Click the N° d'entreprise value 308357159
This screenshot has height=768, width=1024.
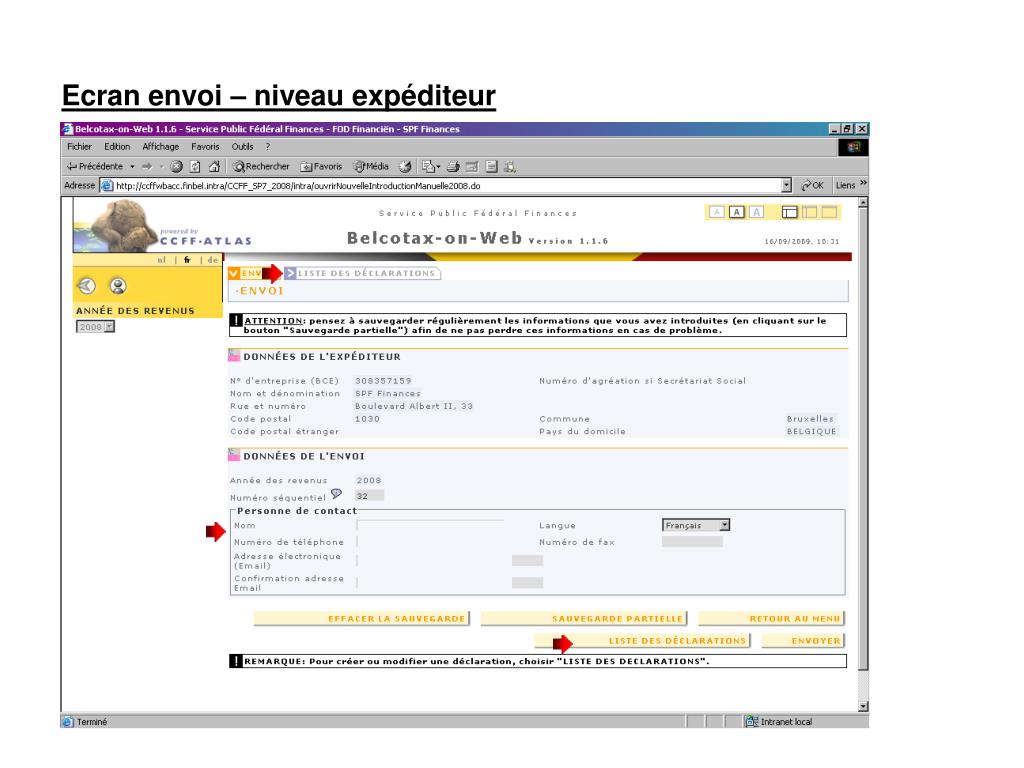[383, 381]
